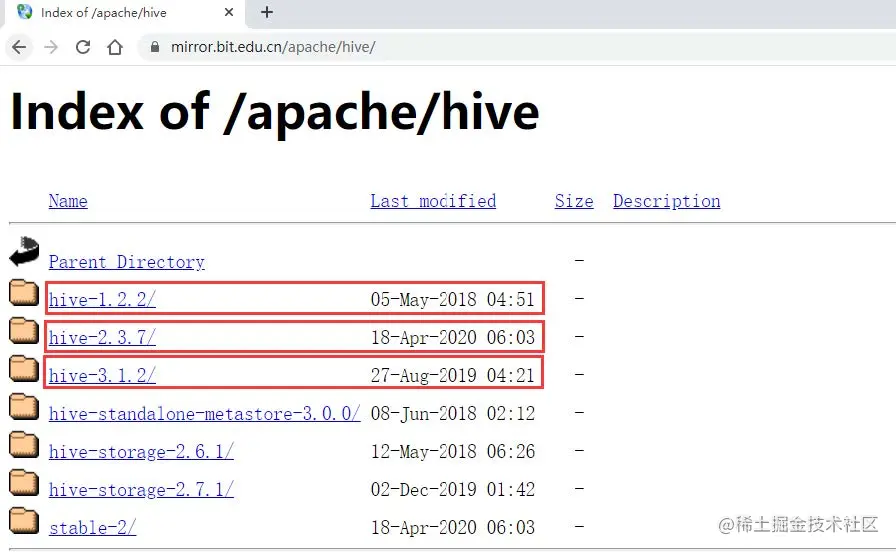Sort listing by the Size column link
The height and width of the screenshot is (552, 896).
pyautogui.click(x=574, y=201)
